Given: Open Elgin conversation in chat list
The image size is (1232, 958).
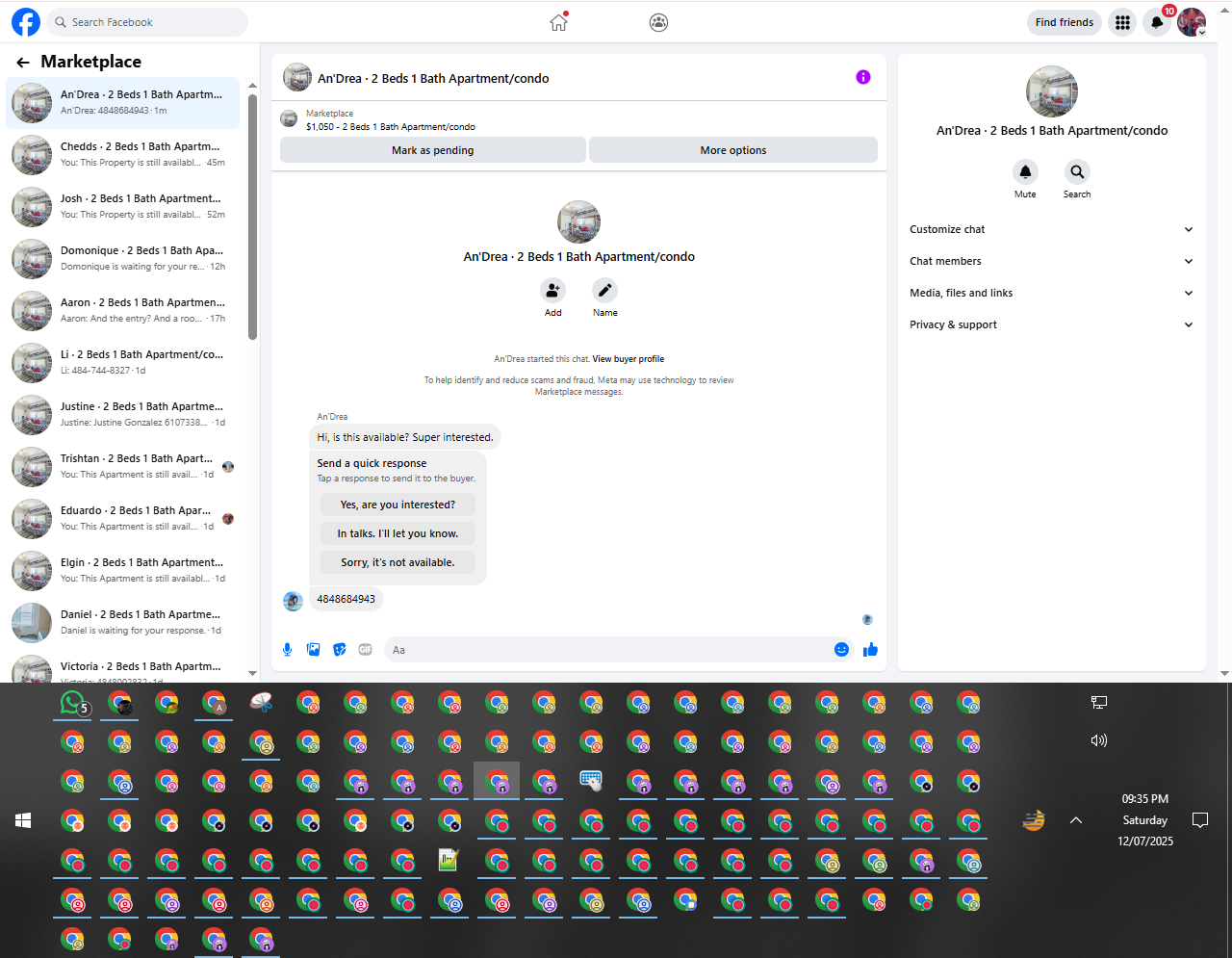Looking at the screenshot, I should coord(123,571).
